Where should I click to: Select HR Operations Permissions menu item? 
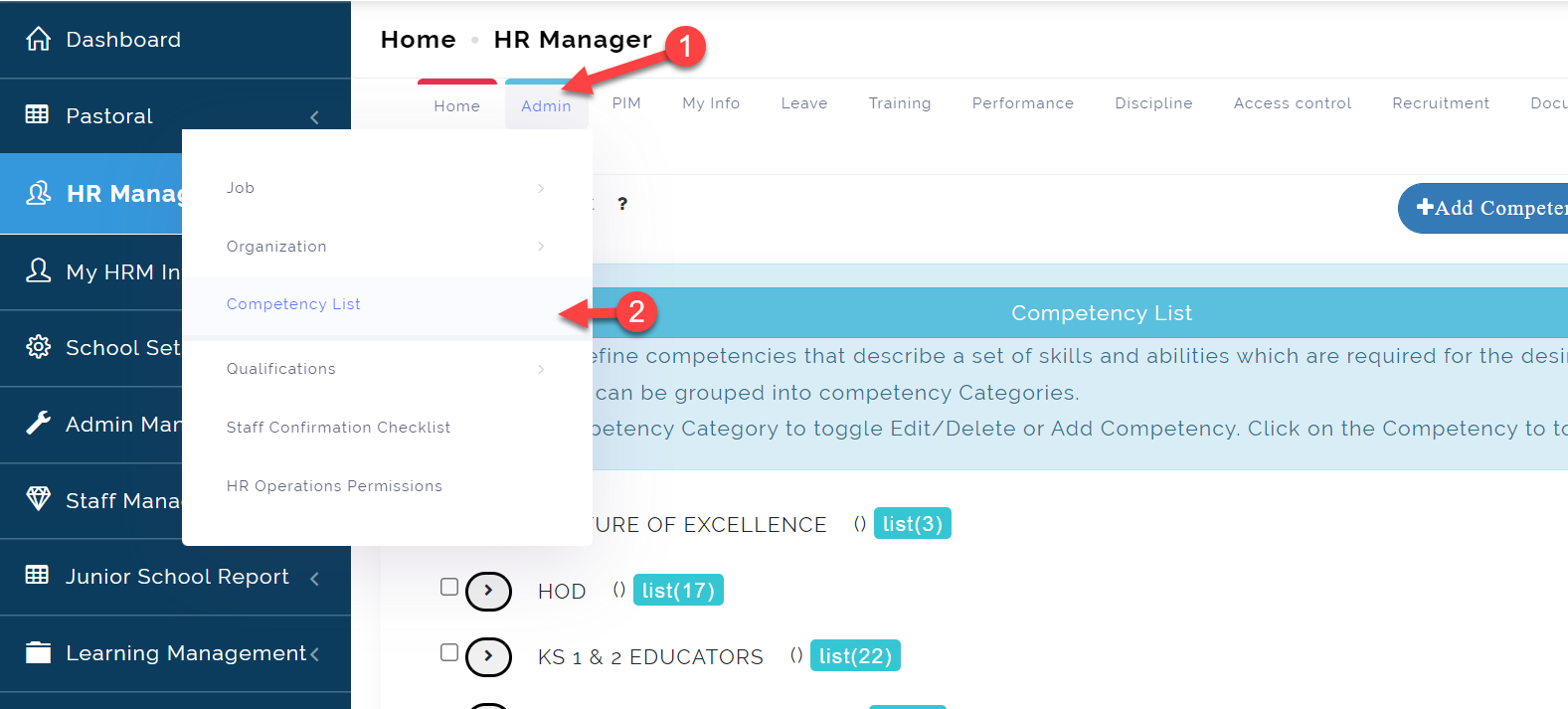pyautogui.click(x=334, y=486)
